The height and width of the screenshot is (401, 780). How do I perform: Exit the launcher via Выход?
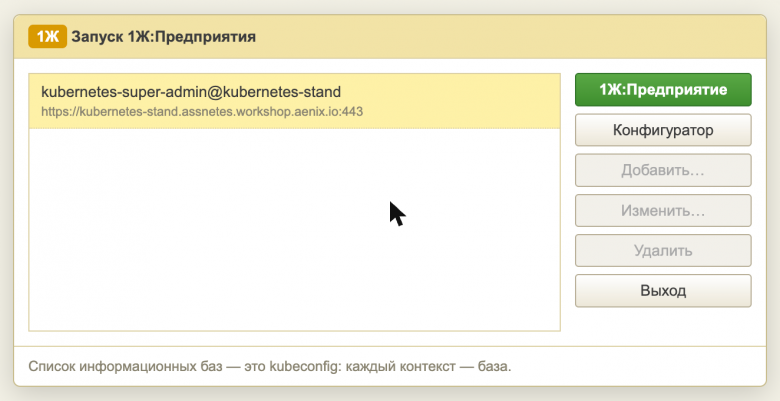(x=663, y=291)
